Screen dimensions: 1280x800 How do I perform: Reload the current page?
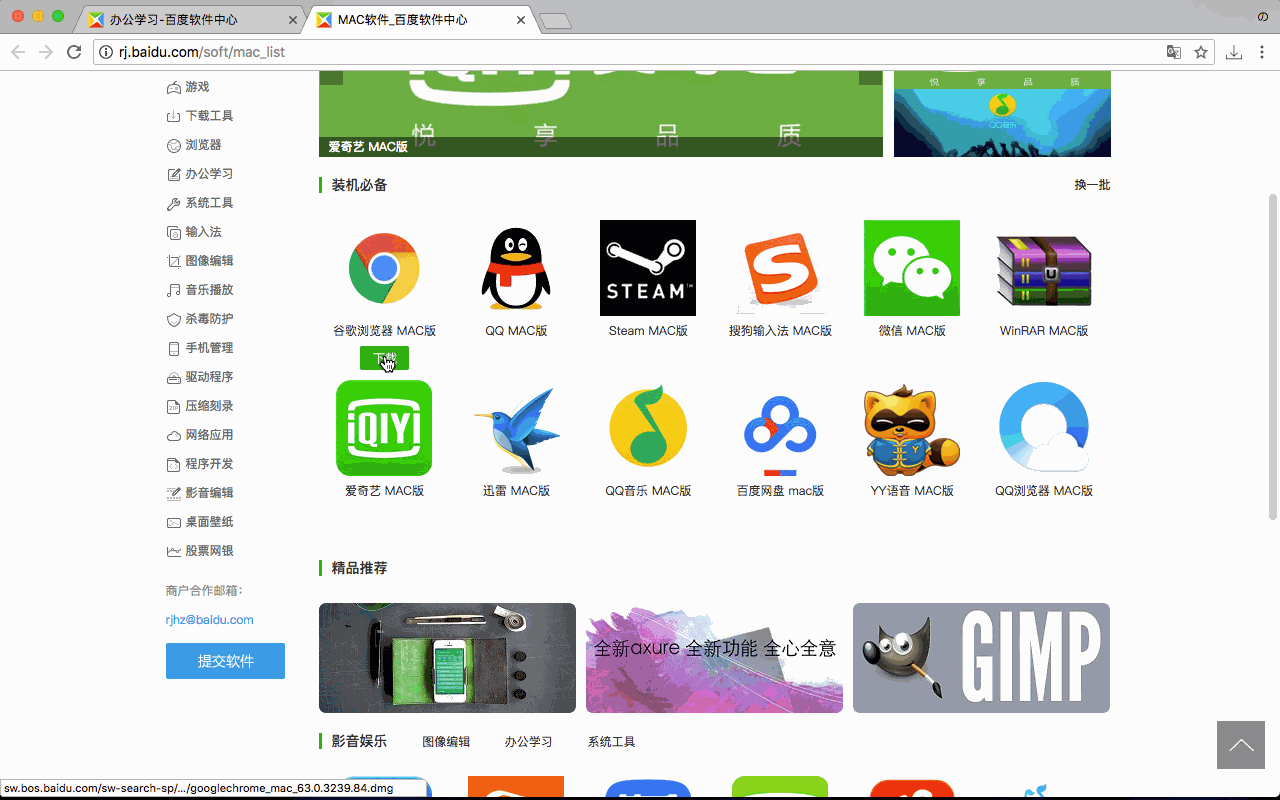[x=74, y=52]
